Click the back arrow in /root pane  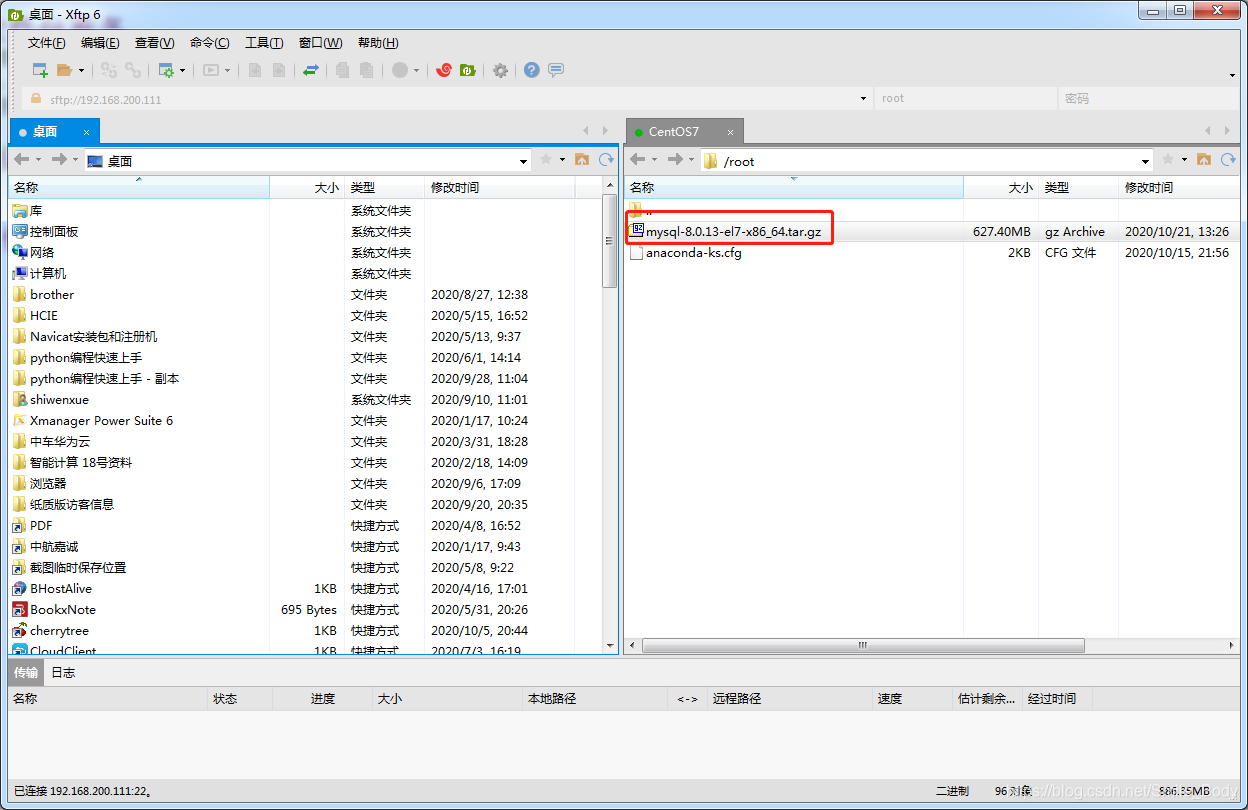coord(638,160)
